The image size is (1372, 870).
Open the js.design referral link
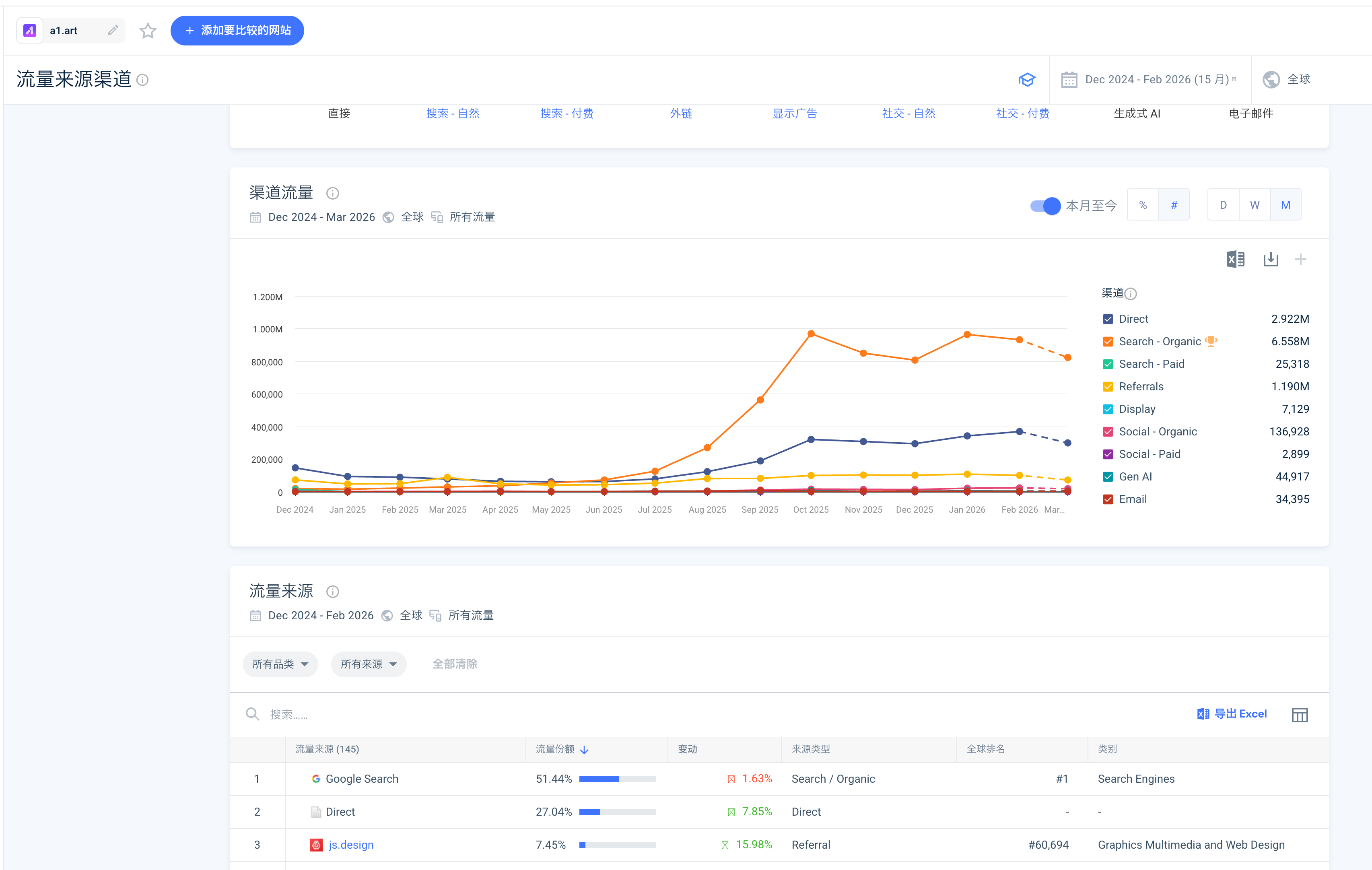tap(350, 845)
